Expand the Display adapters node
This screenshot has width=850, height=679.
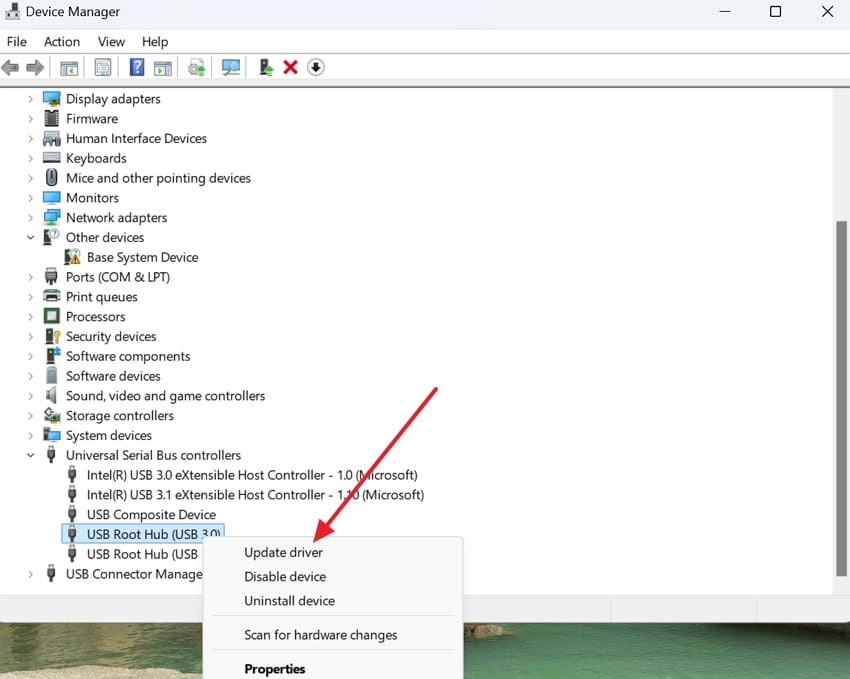point(30,99)
